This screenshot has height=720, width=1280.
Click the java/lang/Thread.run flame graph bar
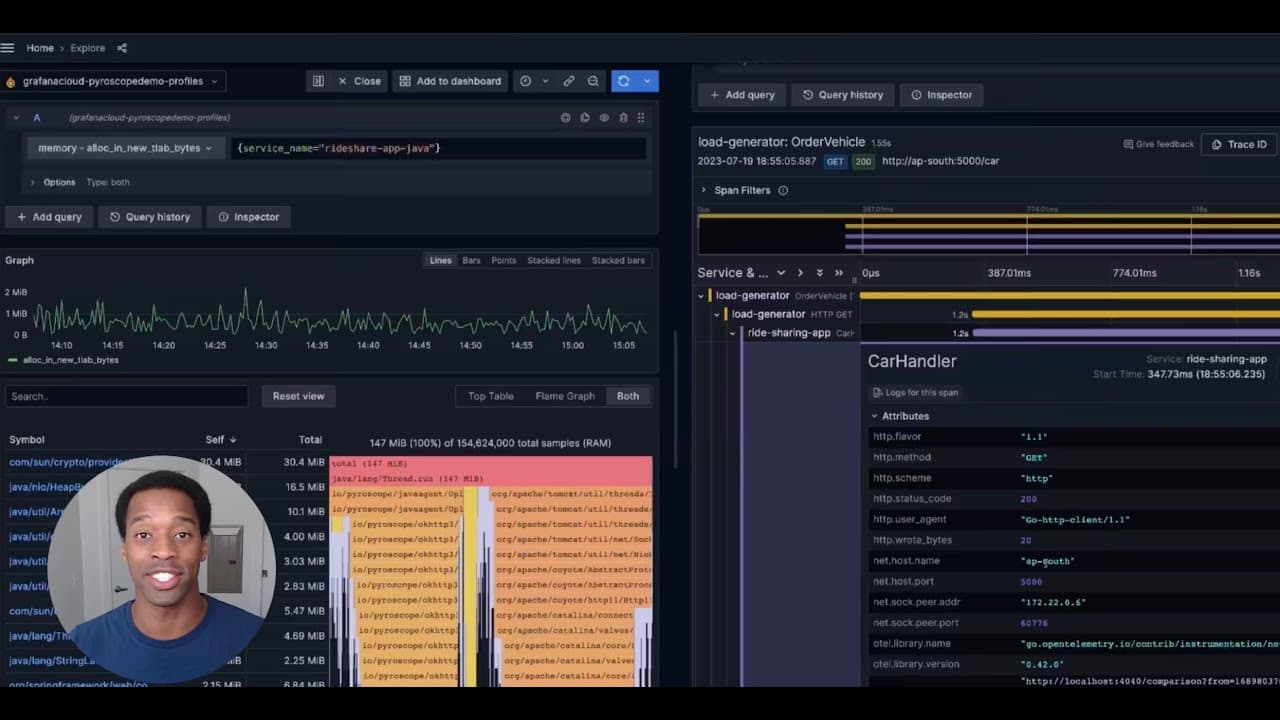pyautogui.click(x=491, y=479)
